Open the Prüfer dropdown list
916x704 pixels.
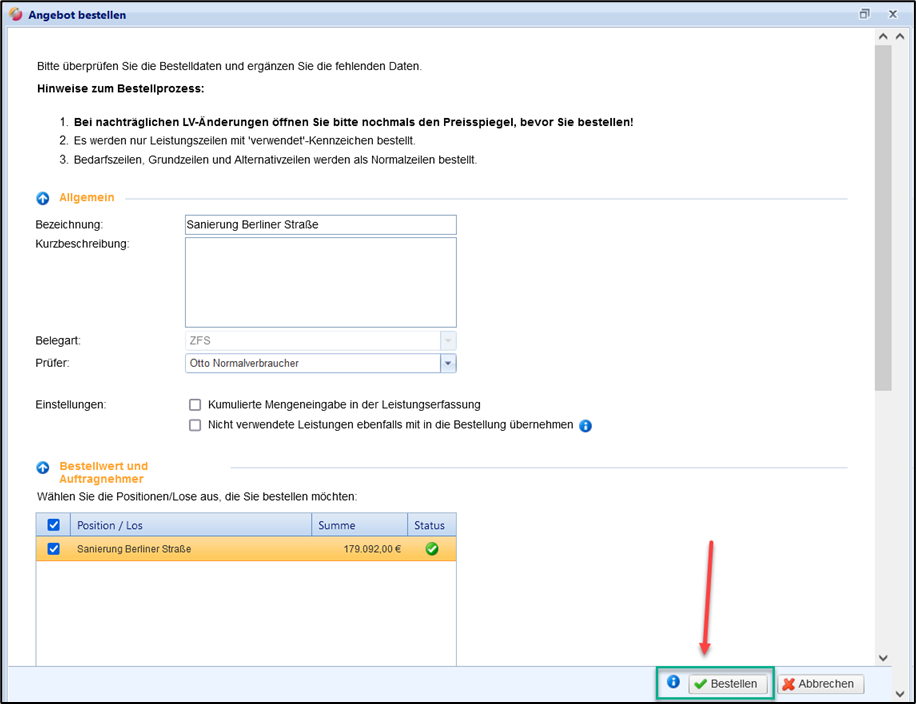(448, 364)
